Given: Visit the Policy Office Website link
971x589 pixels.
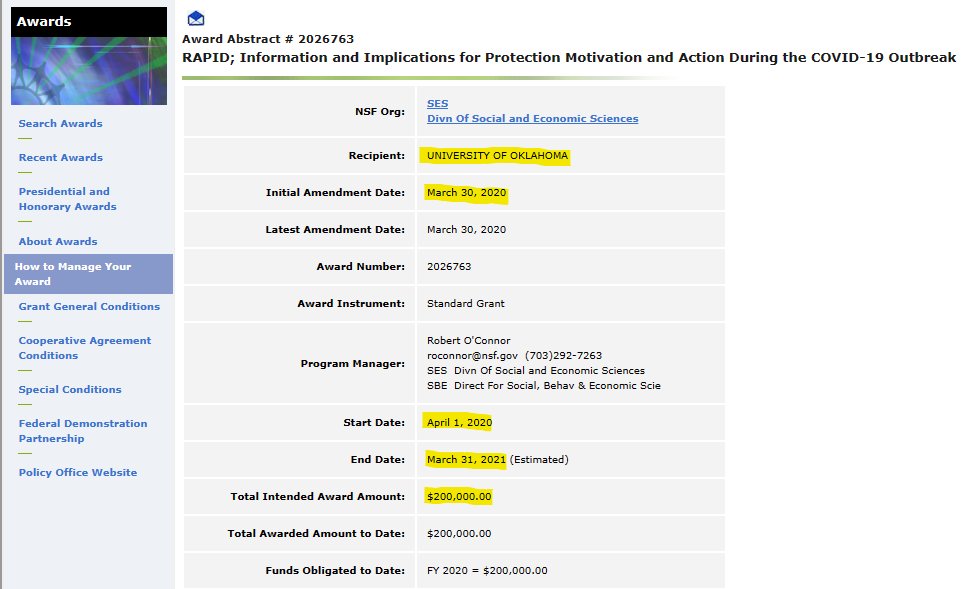Looking at the screenshot, I should point(77,473).
